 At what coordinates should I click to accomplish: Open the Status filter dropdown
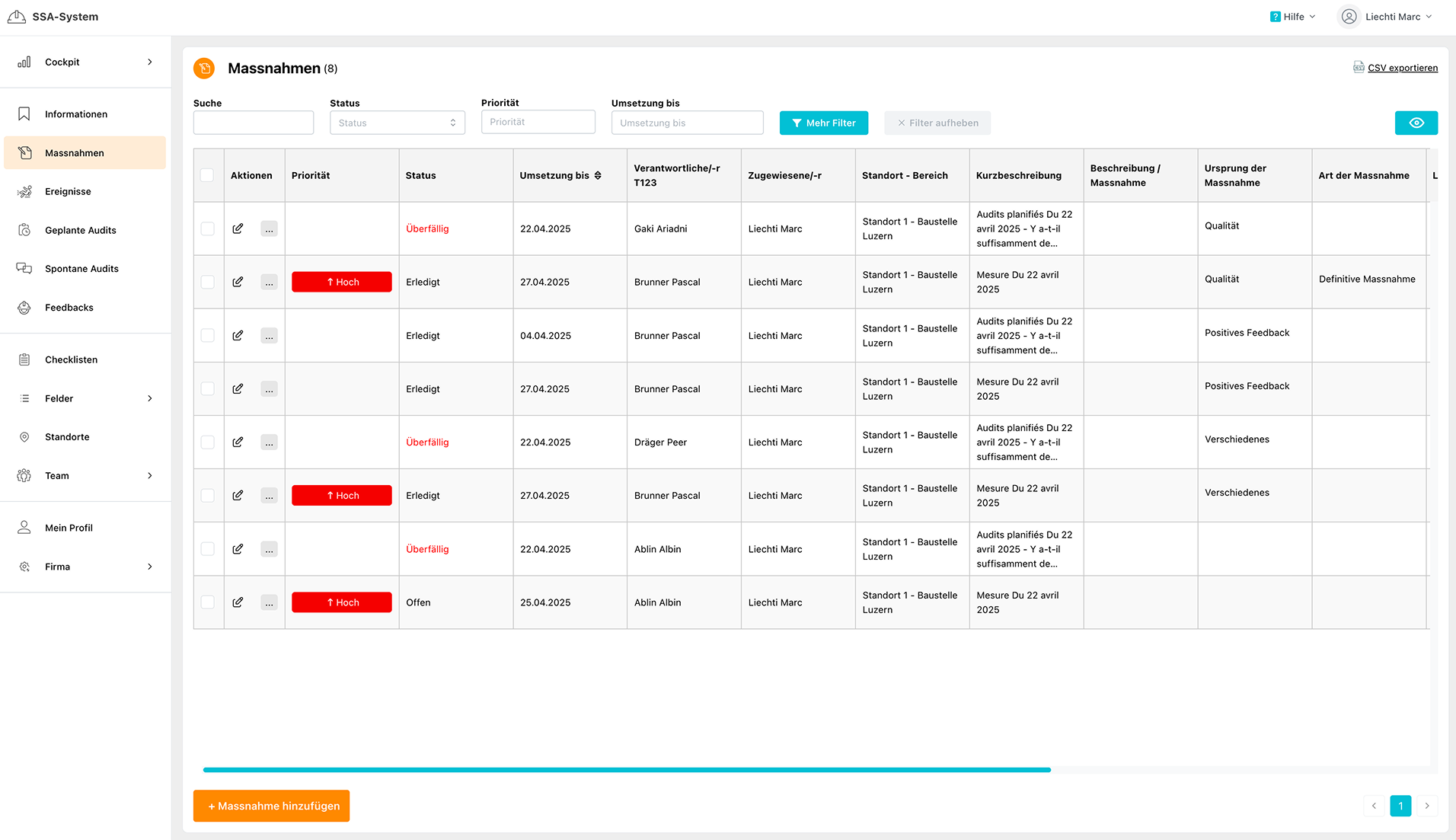[x=397, y=123]
